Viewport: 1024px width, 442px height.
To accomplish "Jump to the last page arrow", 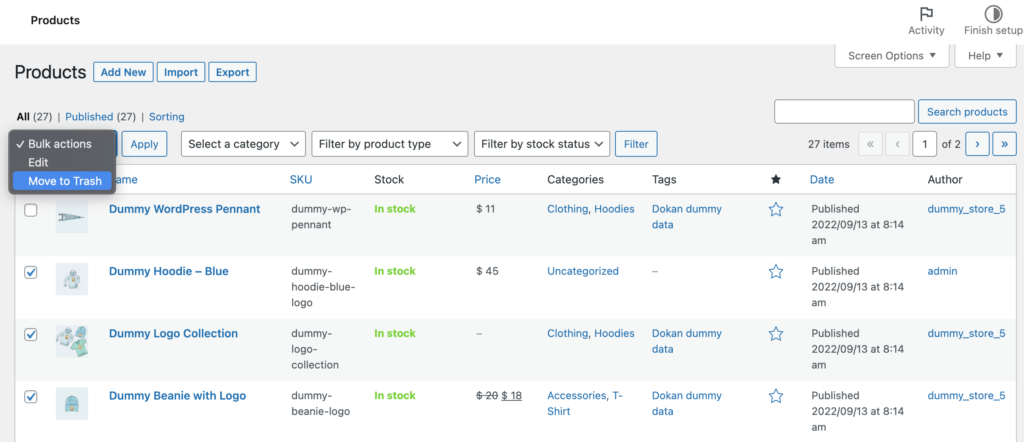I will [x=1004, y=144].
